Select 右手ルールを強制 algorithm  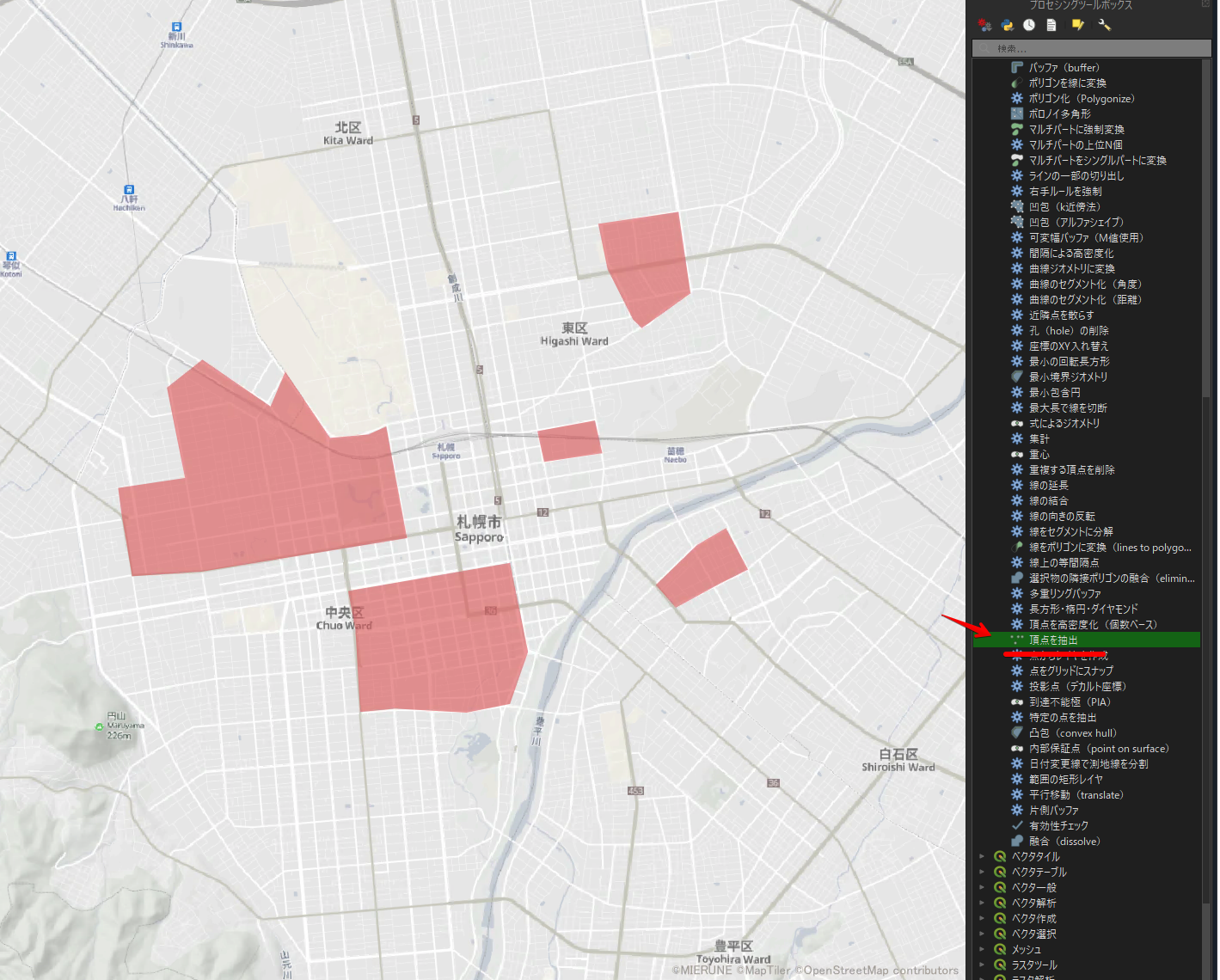[1065, 192]
